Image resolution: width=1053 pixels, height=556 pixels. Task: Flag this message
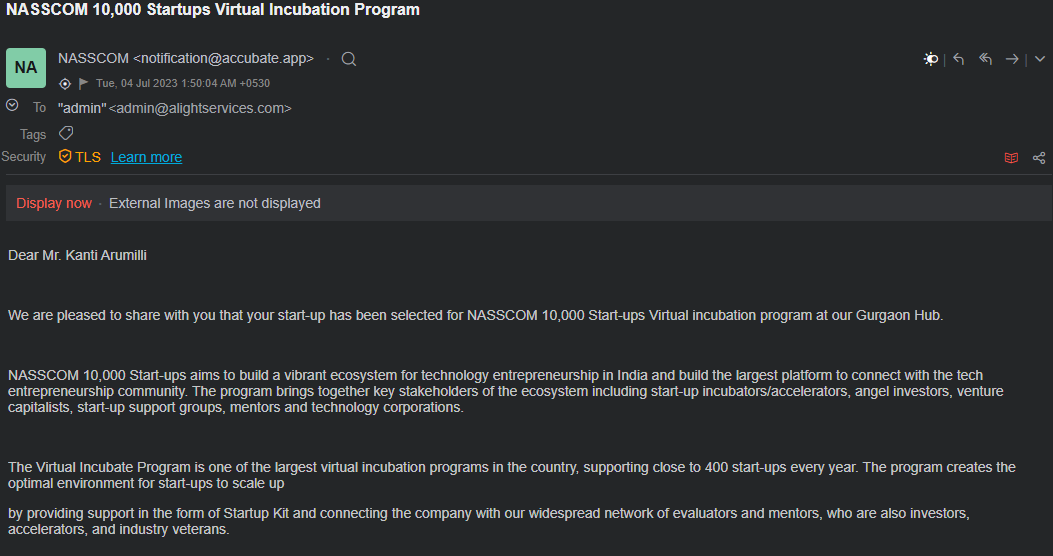click(x=83, y=83)
